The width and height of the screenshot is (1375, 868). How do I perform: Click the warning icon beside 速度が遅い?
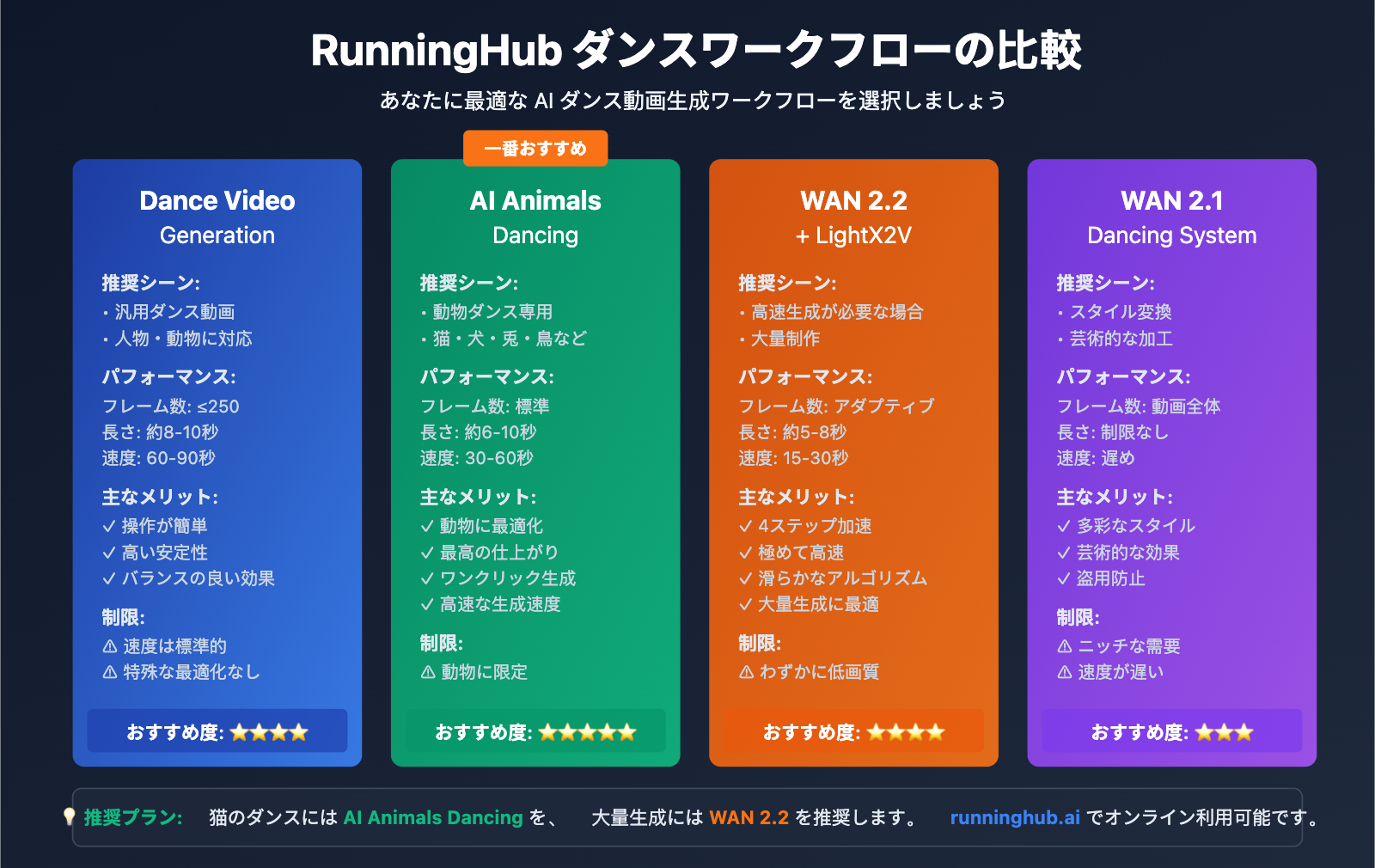coord(1064,673)
